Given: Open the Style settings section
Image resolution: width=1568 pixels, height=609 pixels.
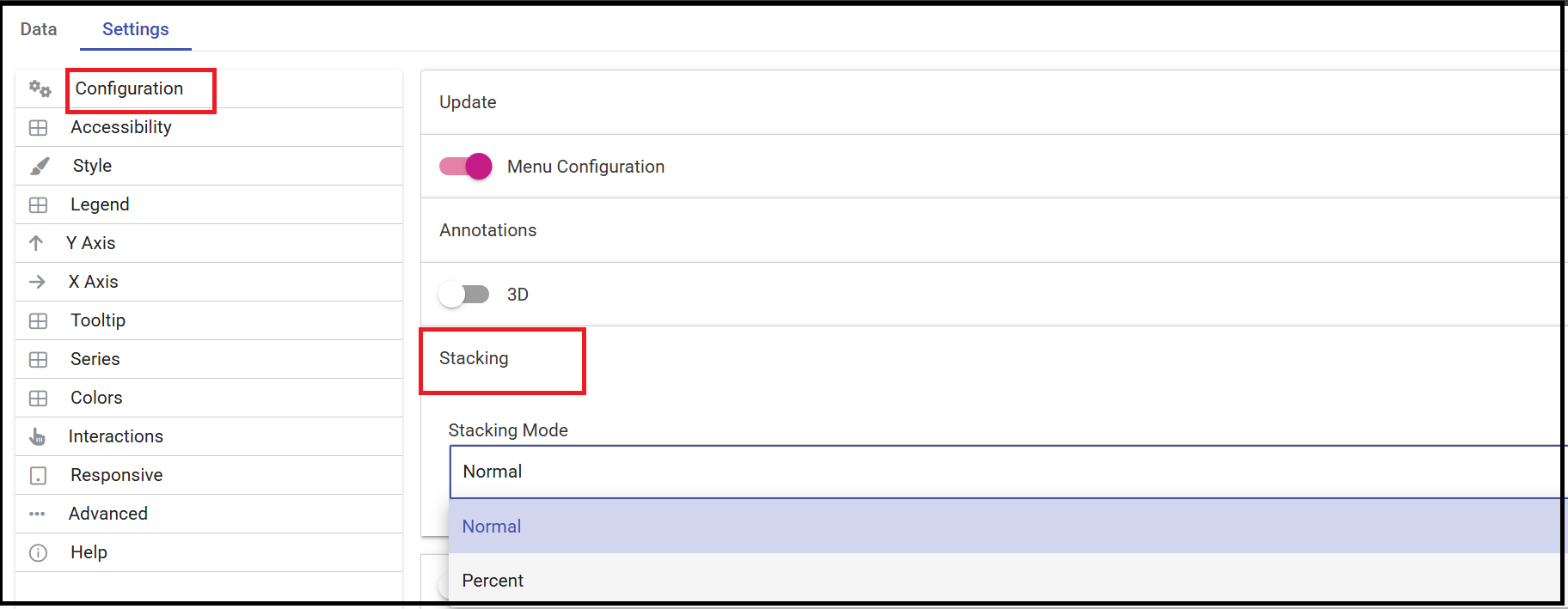Looking at the screenshot, I should pos(209,166).
